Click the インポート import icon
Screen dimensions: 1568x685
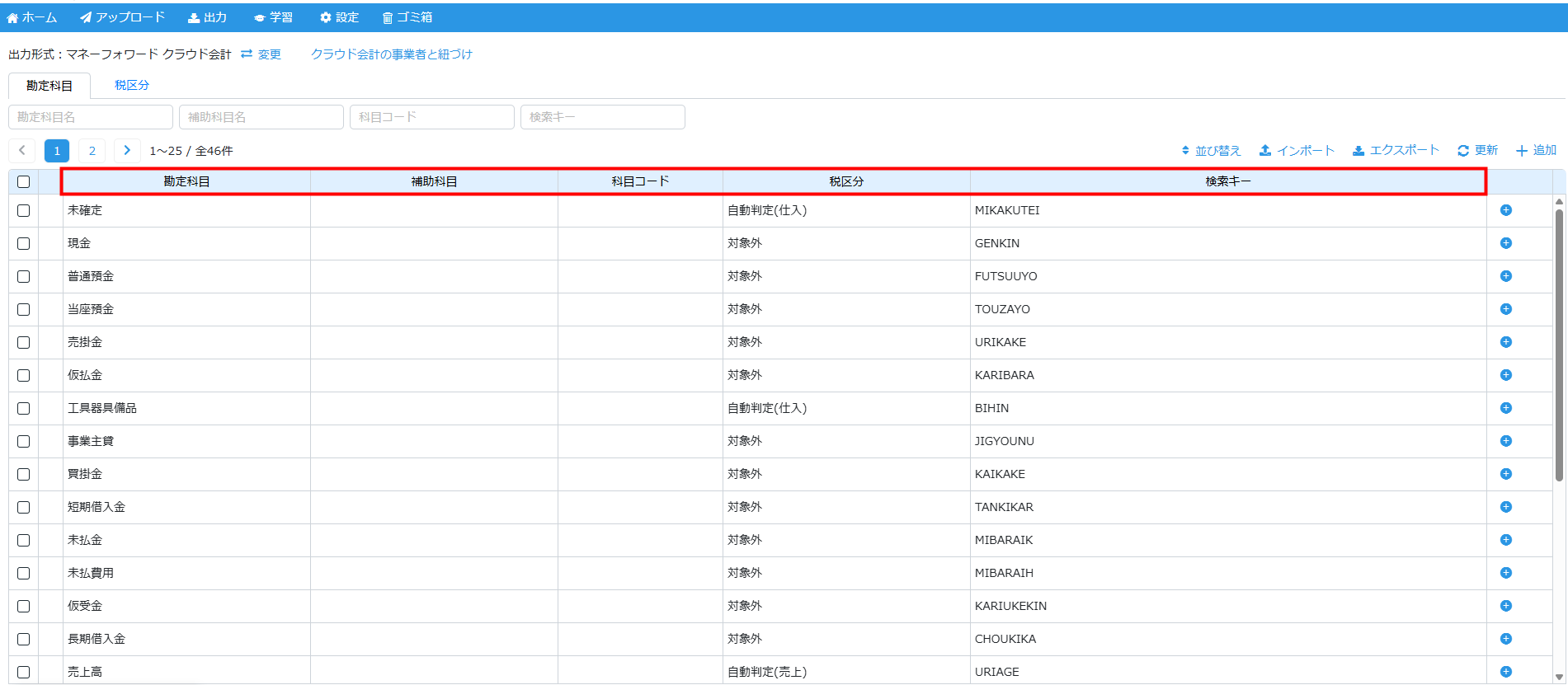pyautogui.click(x=1265, y=151)
